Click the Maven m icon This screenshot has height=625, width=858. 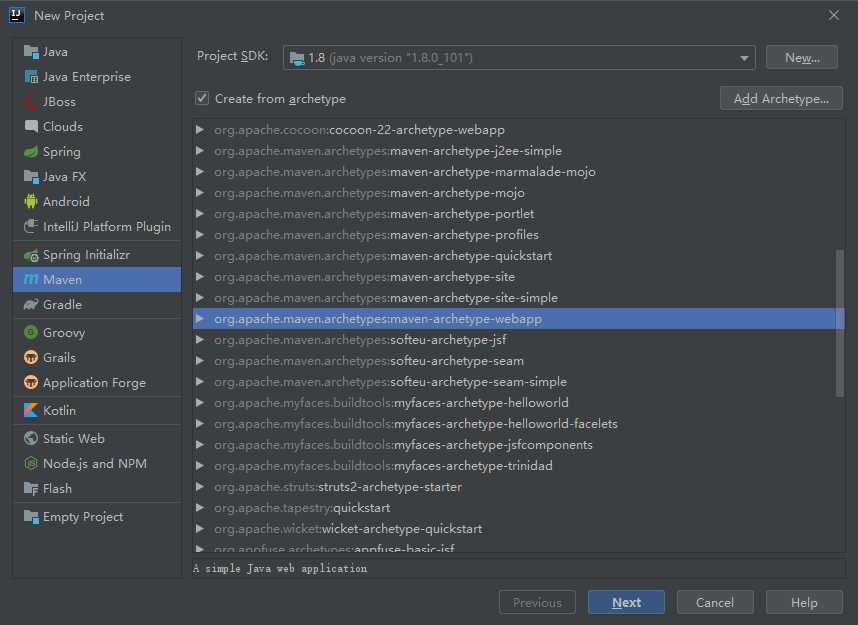tap(31, 280)
